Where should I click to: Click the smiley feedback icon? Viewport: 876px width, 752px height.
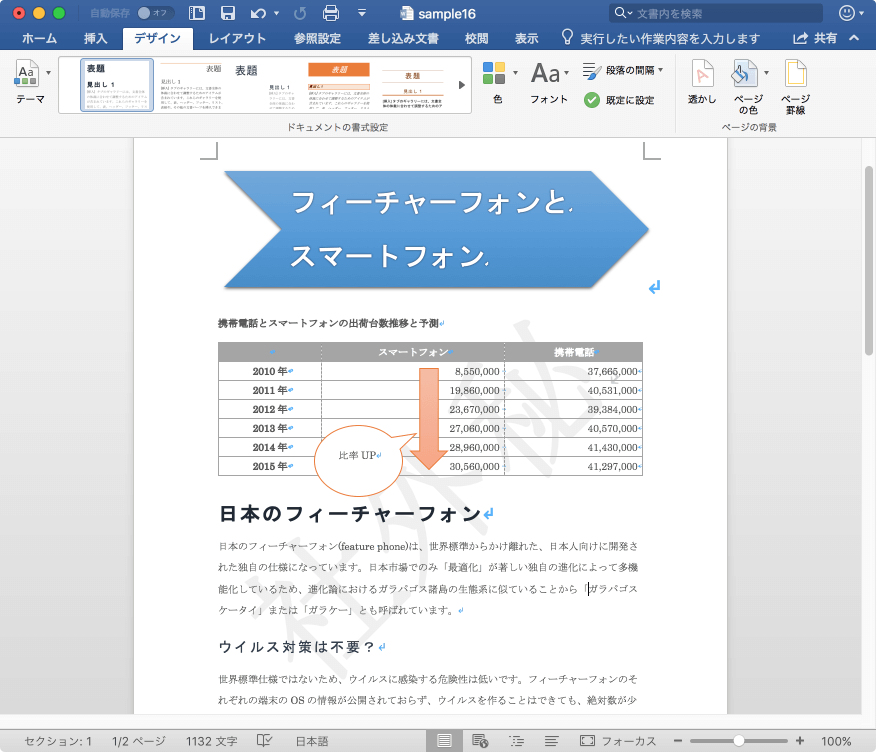[x=847, y=13]
